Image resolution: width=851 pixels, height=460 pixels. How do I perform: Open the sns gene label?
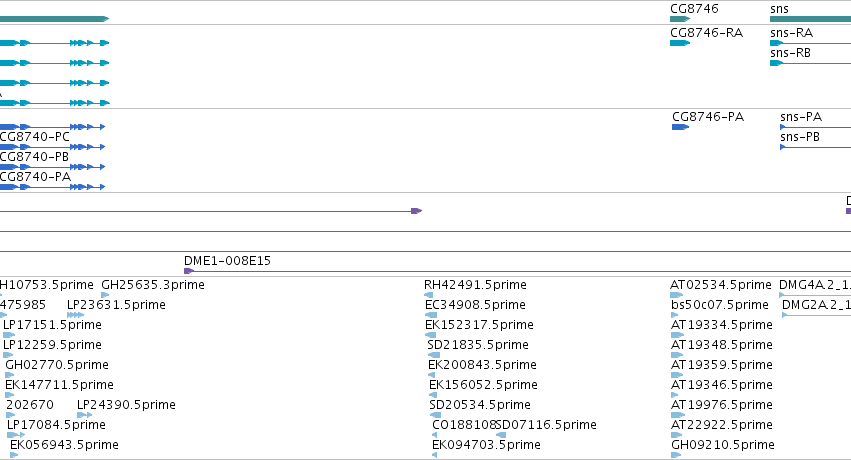tap(779, 9)
